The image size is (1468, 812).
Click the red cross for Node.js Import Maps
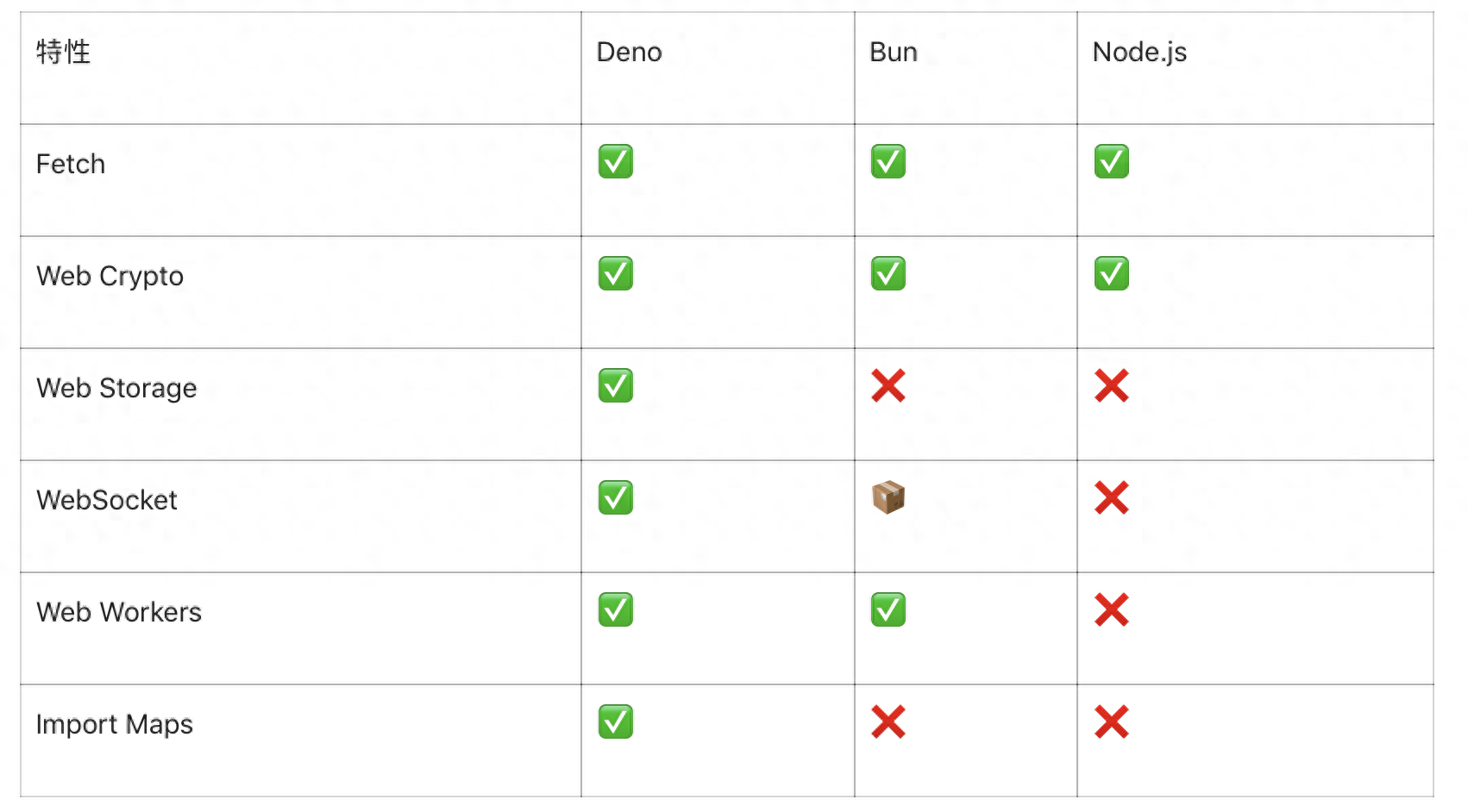tap(1112, 721)
